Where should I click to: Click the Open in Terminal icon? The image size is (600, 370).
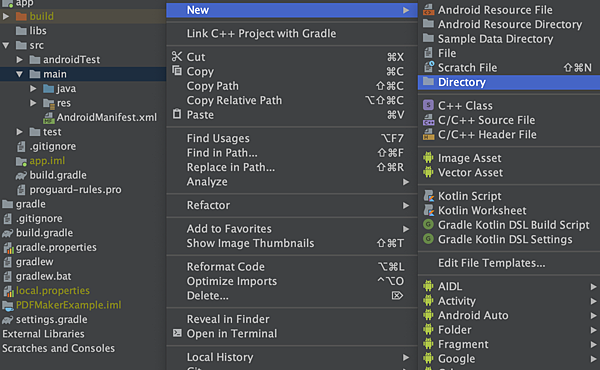coord(177,333)
